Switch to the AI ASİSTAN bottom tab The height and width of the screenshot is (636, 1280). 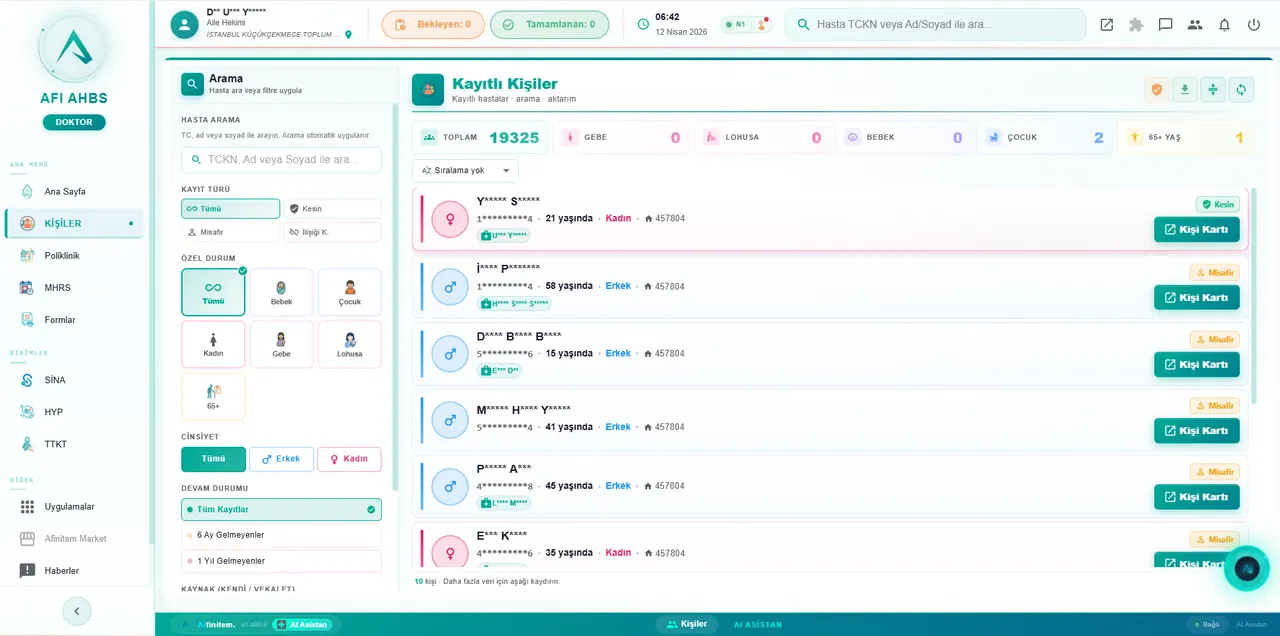click(758, 624)
